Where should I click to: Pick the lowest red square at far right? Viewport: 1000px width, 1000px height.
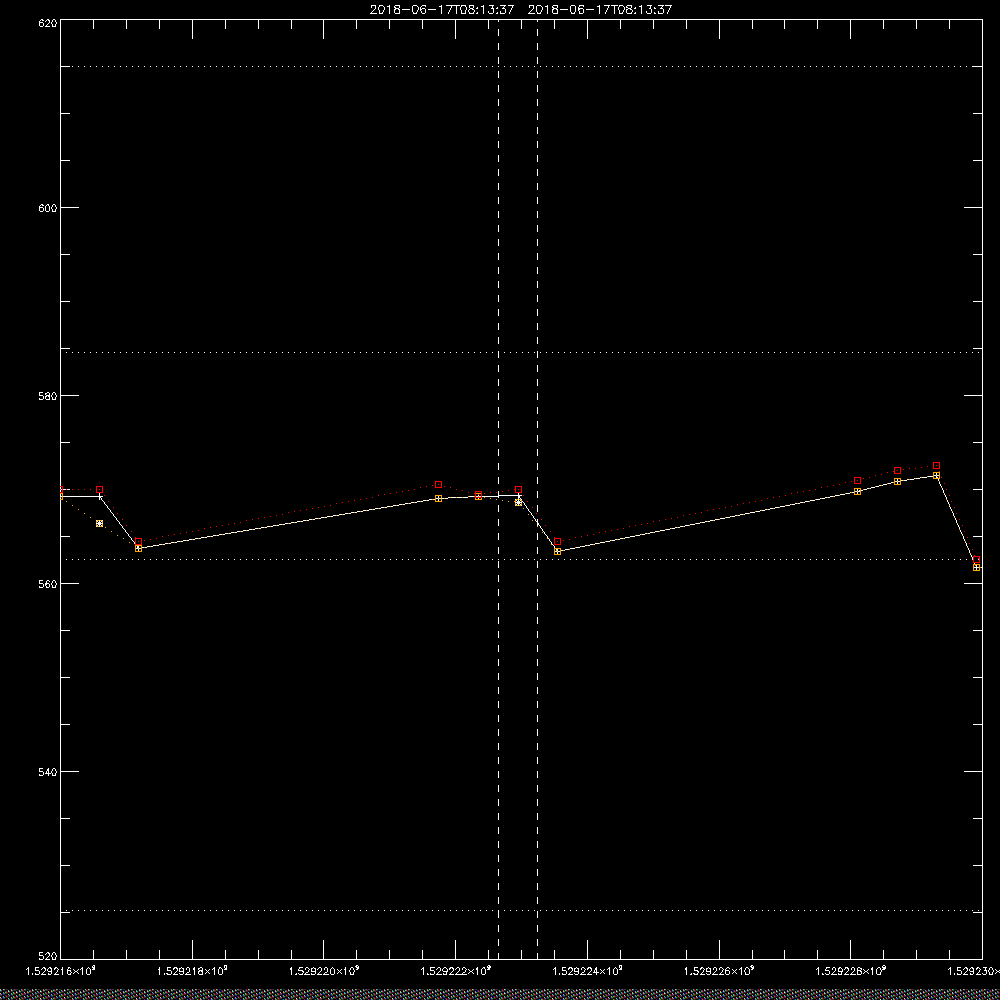point(976,559)
